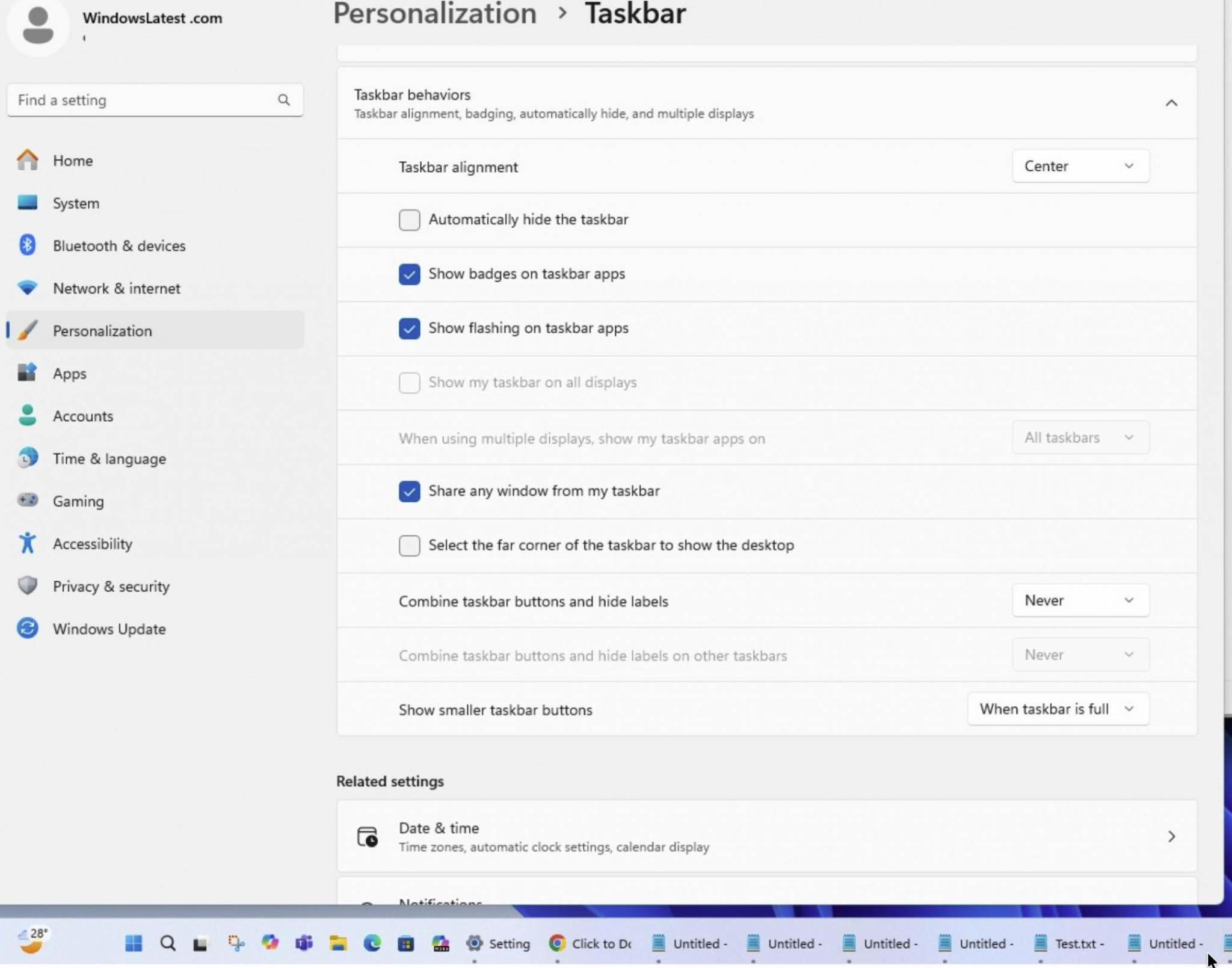
Task: Select Privacy & security in the sidebar
Action: 111,586
